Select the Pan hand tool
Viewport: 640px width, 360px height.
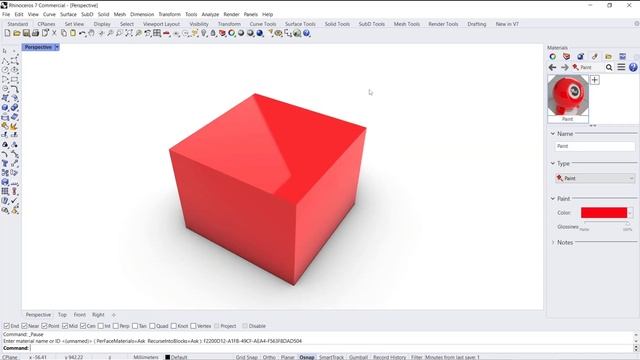(91, 33)
